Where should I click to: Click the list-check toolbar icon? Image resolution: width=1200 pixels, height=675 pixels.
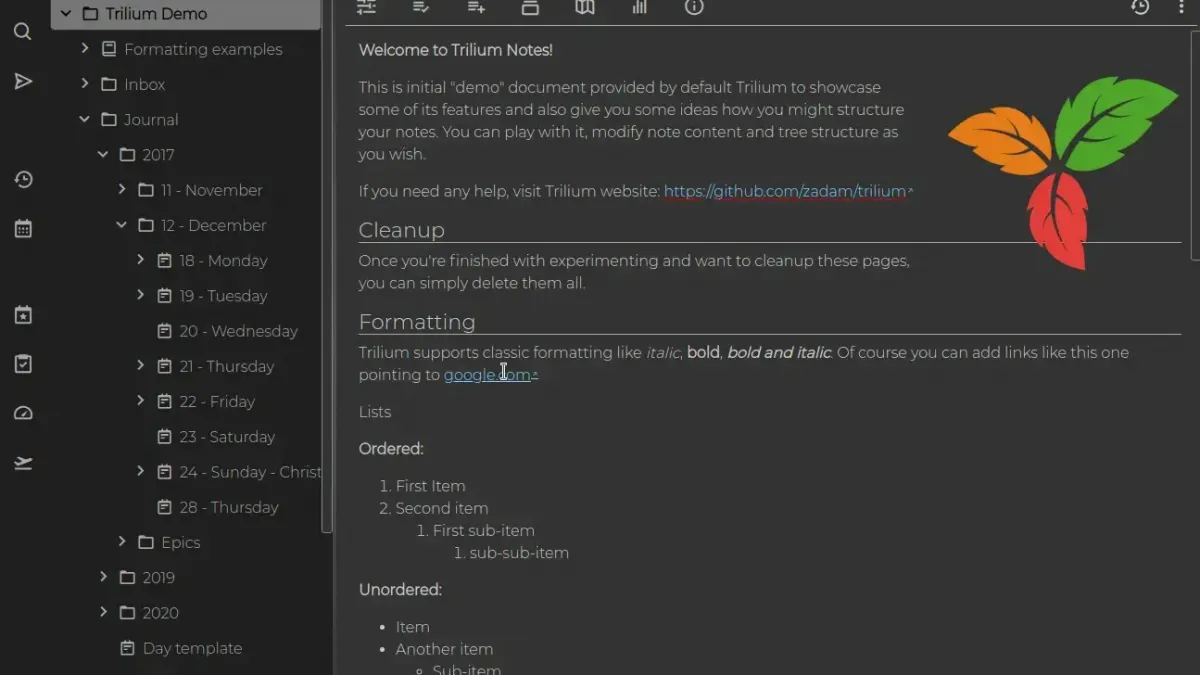(421, 7)
